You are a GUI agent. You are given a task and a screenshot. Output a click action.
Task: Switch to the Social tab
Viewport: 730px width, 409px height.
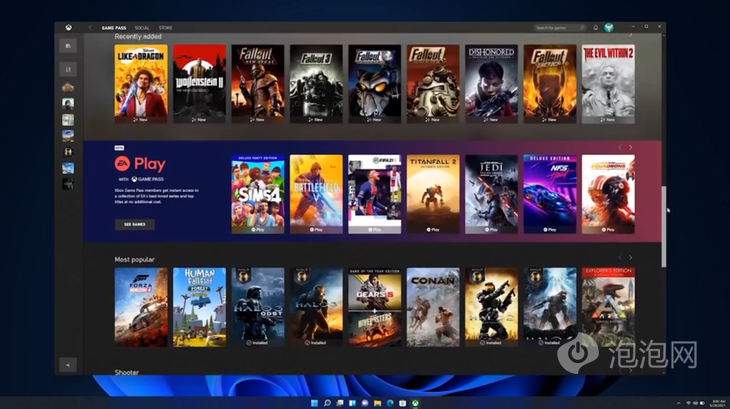click(142, 28)
